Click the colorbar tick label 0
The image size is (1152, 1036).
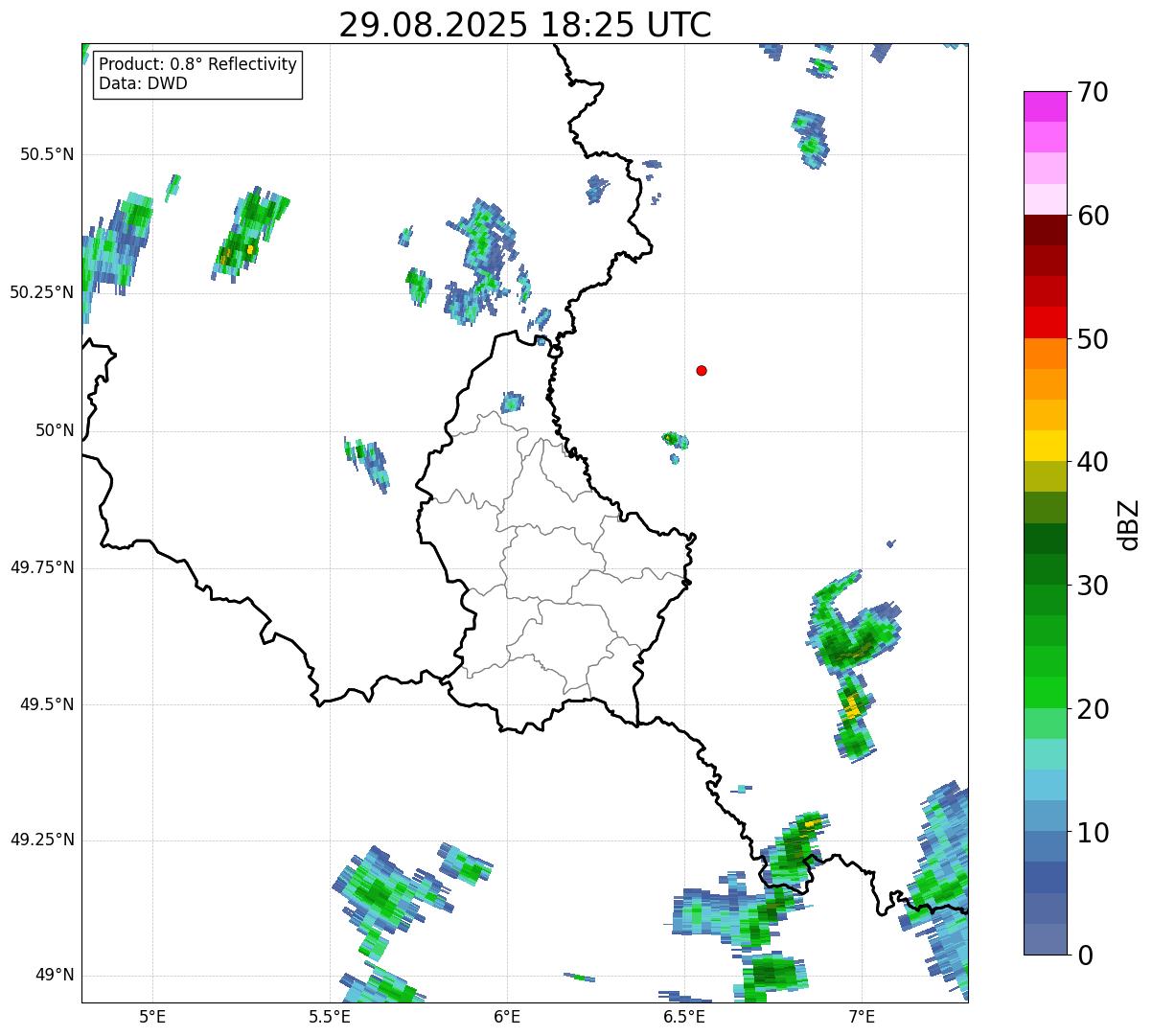[x=1086, y=955]
